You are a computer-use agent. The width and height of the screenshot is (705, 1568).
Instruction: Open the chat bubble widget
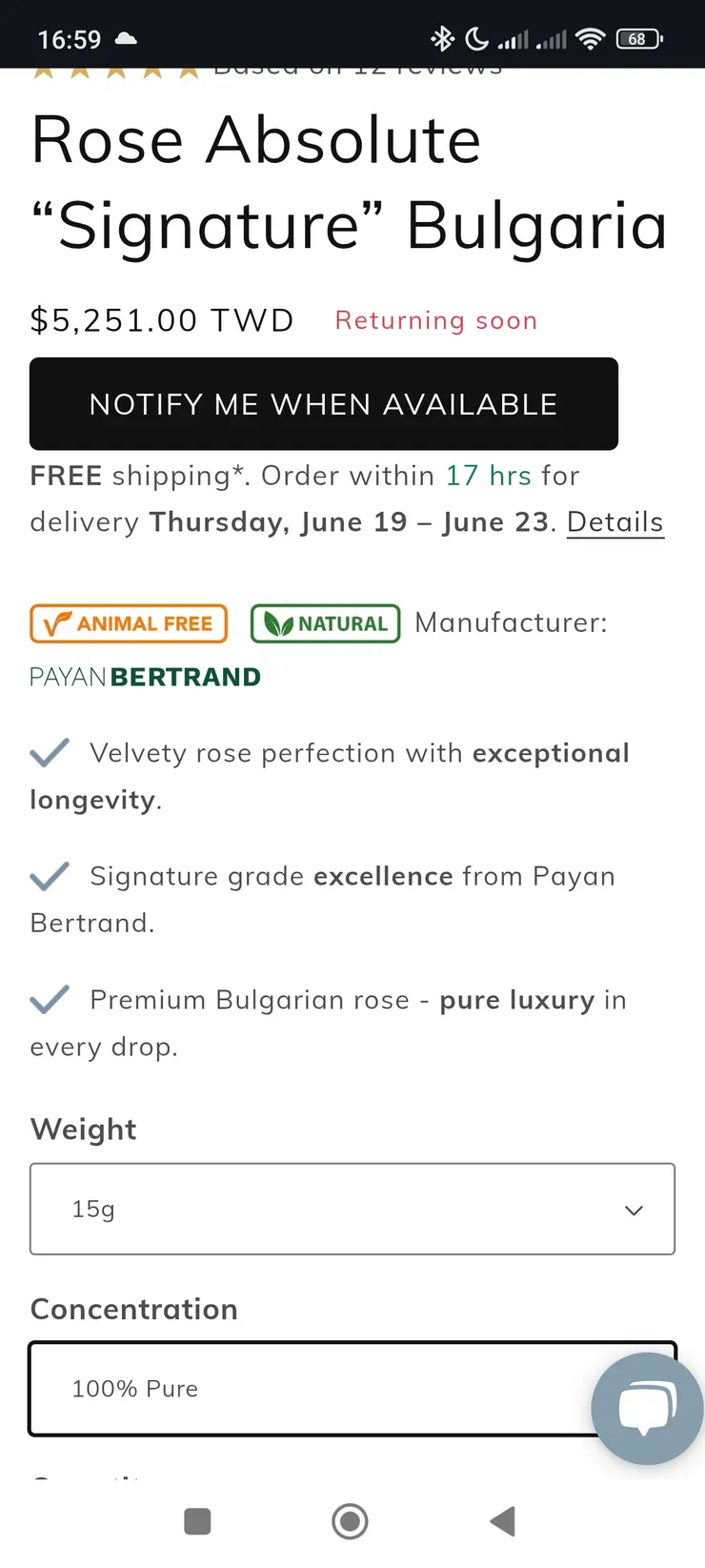pyautogui.click(x=647, y=1407)
